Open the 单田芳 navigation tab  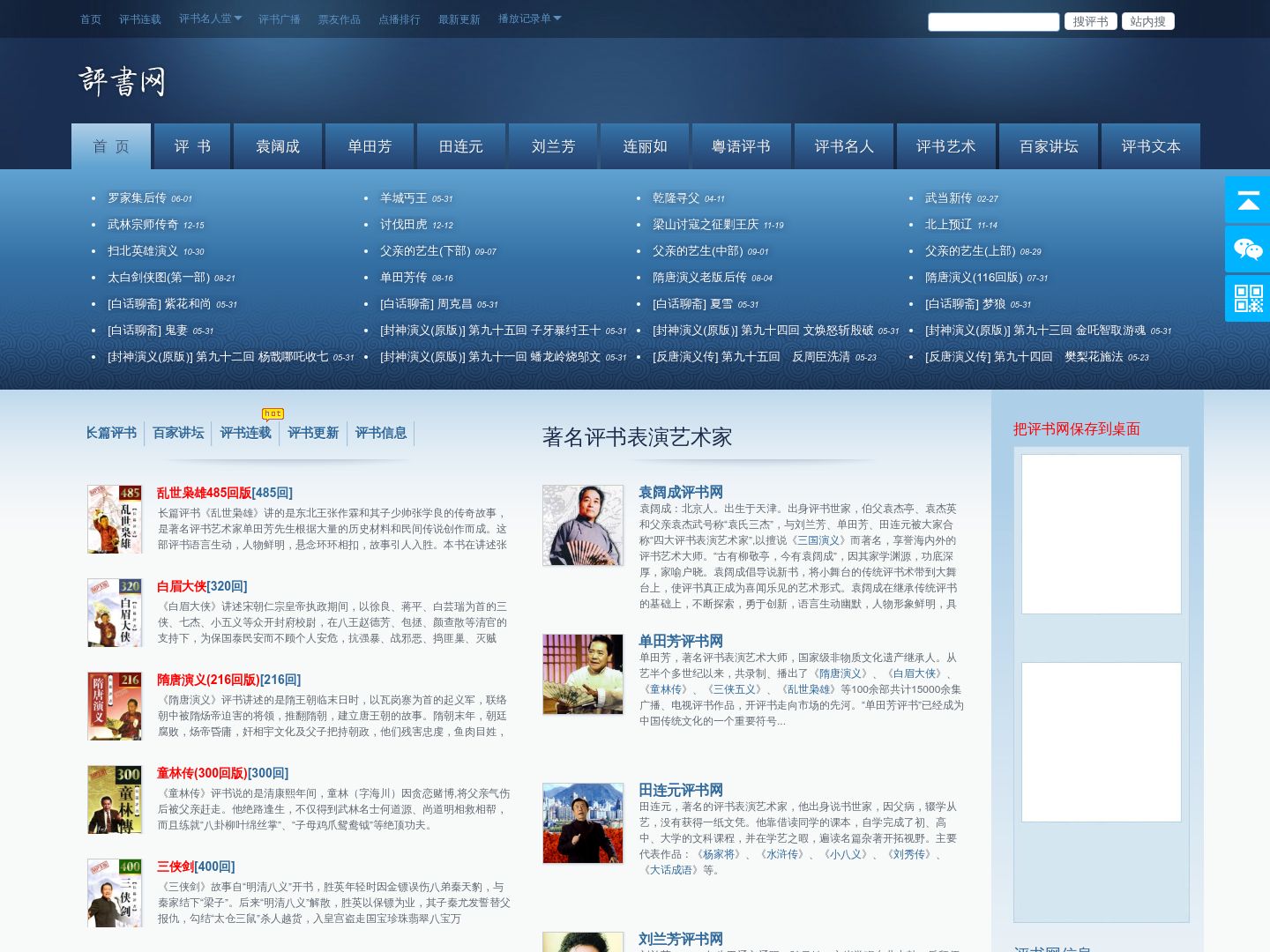click(x=370, y=146)
